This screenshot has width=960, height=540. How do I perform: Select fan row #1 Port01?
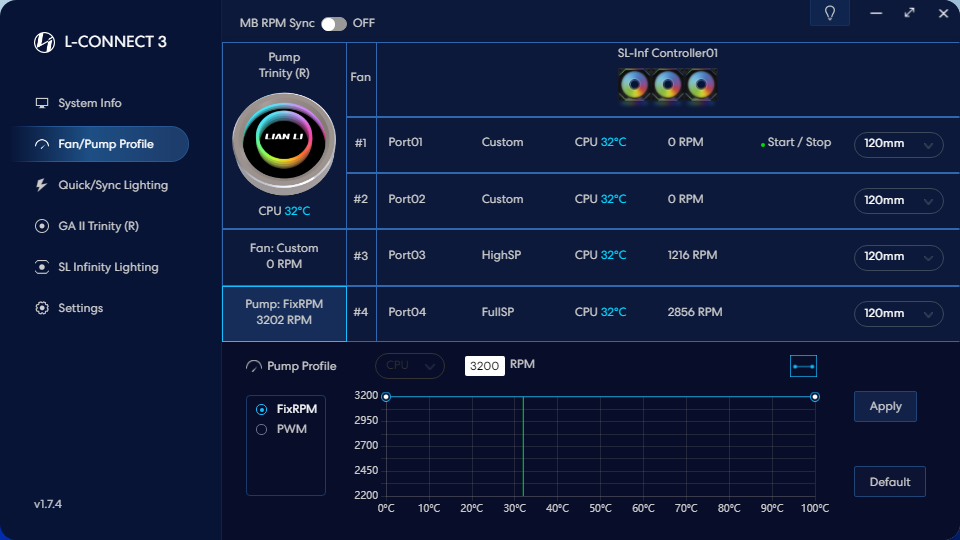(653, 144)
